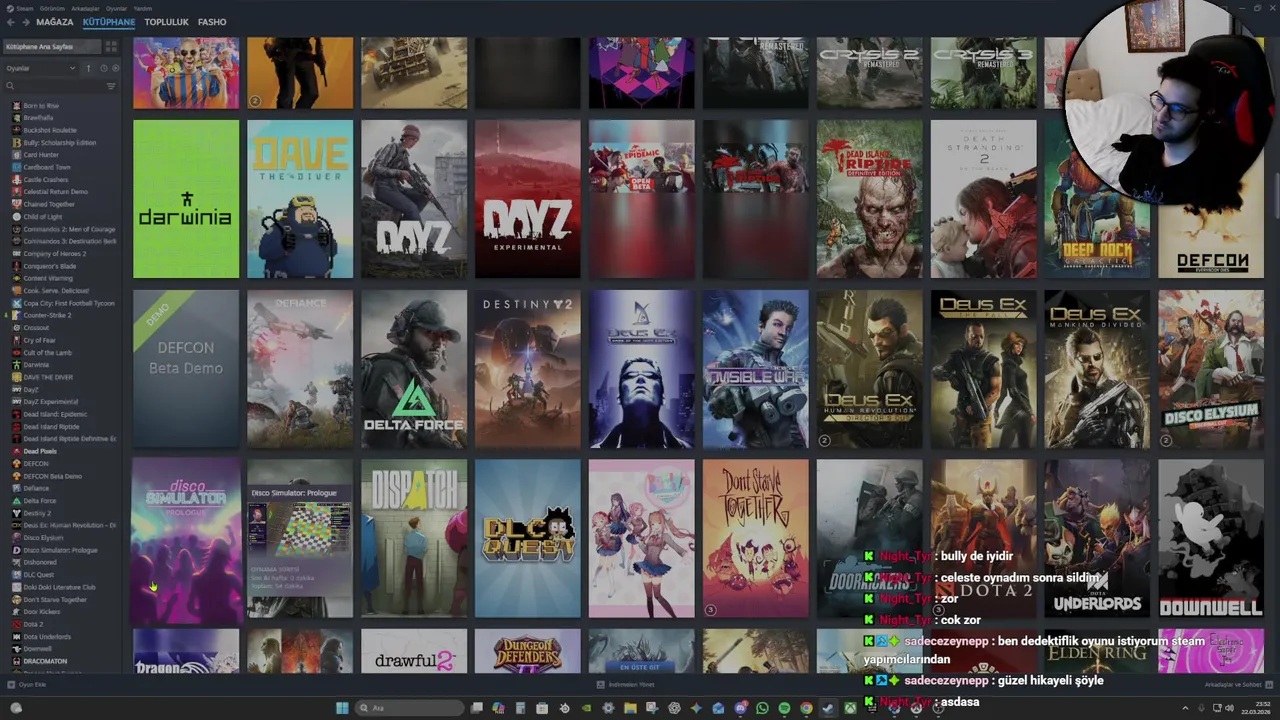Open the DEFCON Beta Demo tile
Viewport: 1280px width, 720px height.
186,369
